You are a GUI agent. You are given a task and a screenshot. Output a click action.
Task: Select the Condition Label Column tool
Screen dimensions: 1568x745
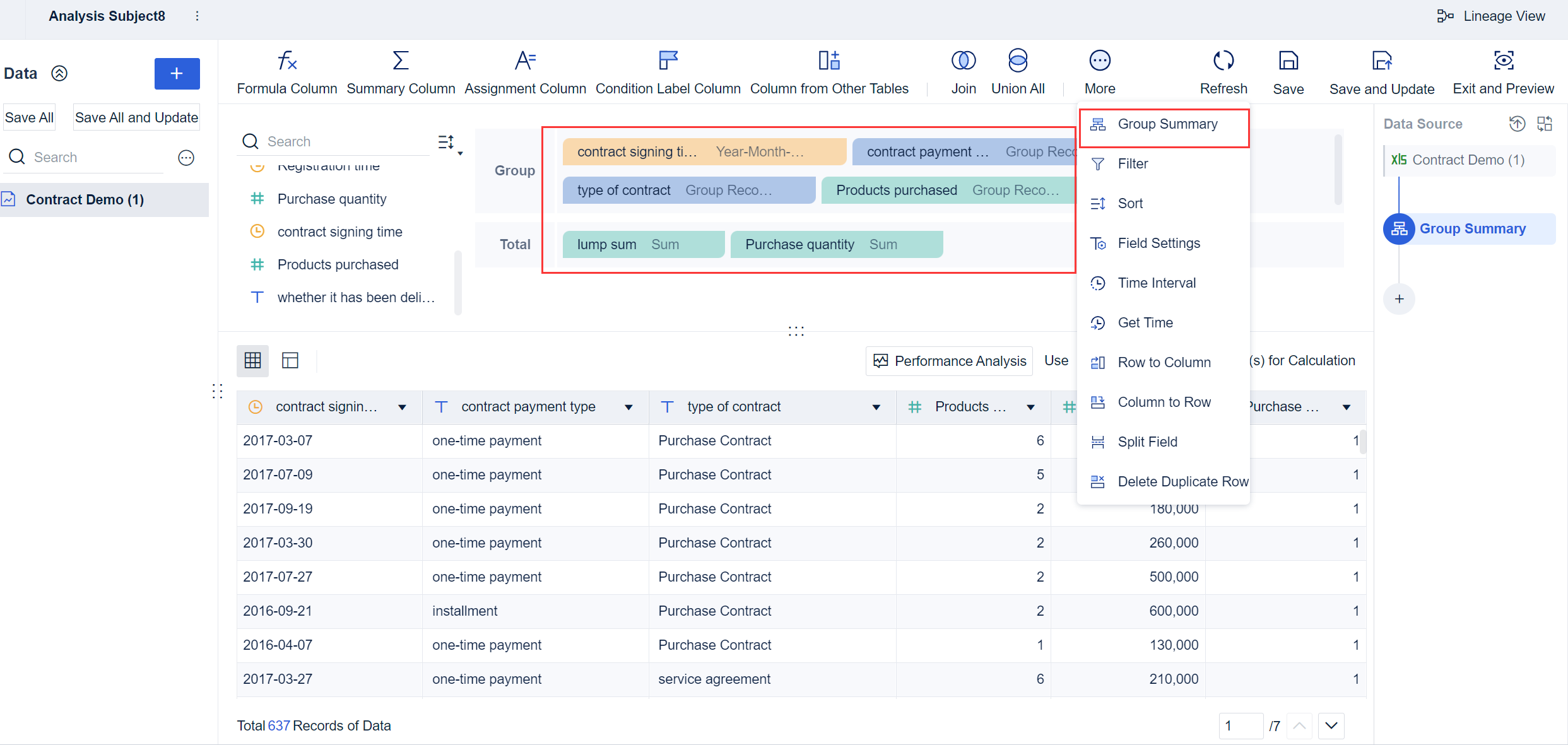click(668, 71)
